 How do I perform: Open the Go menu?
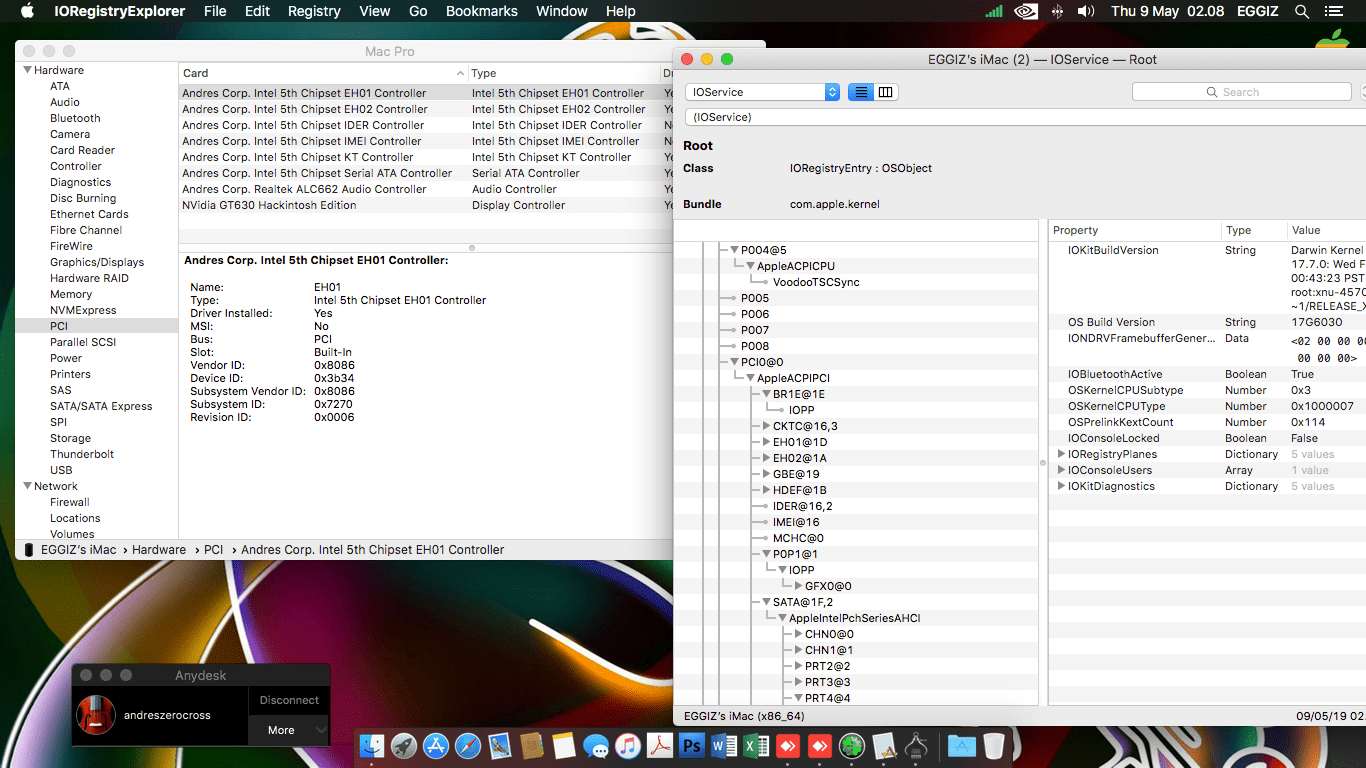(x=418, y=11)
